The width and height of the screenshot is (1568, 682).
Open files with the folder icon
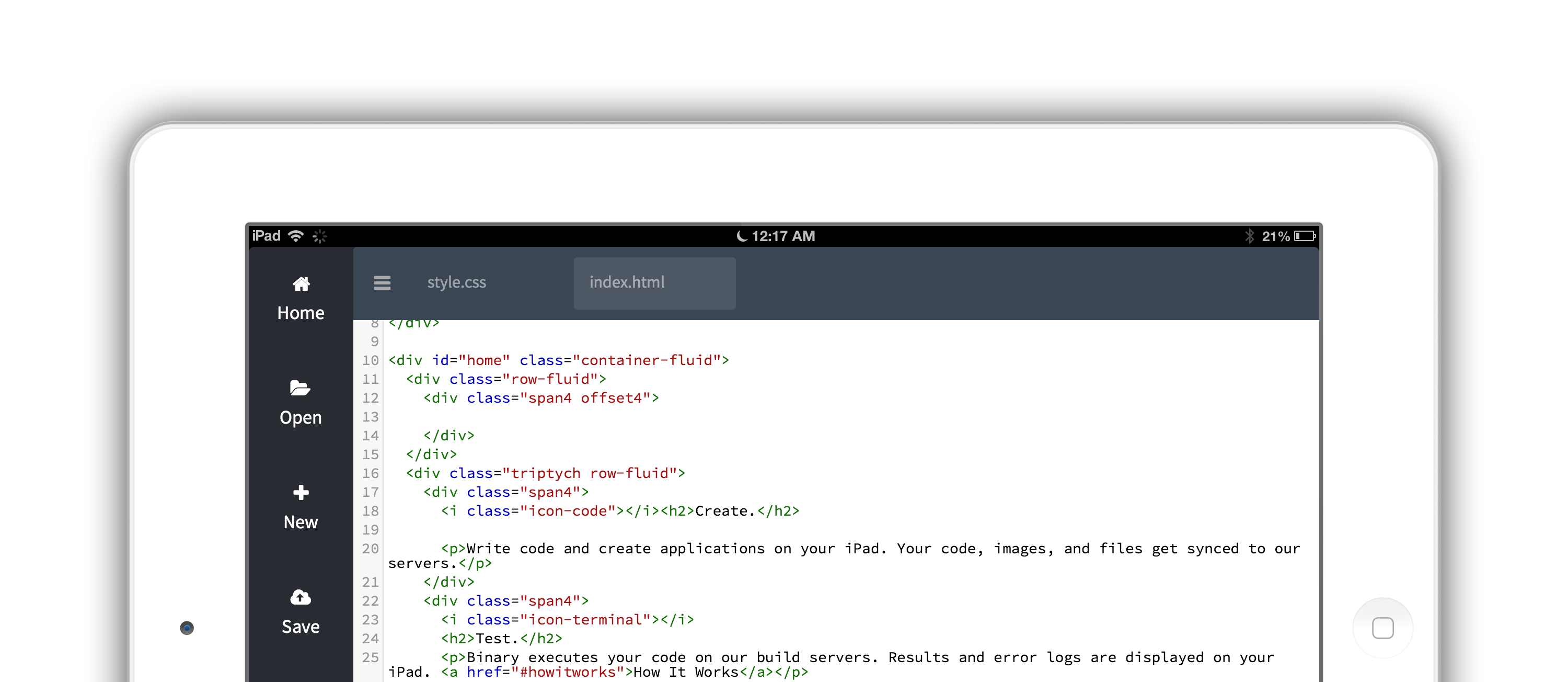pyautogui.click(x=300, y=388)
